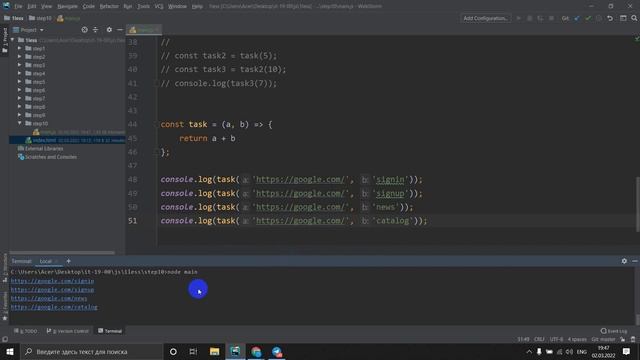Viewport: 640px width, 360px height.
Task: Hide the Project panel with the minus icon
Action: click(x=120, y=30)
